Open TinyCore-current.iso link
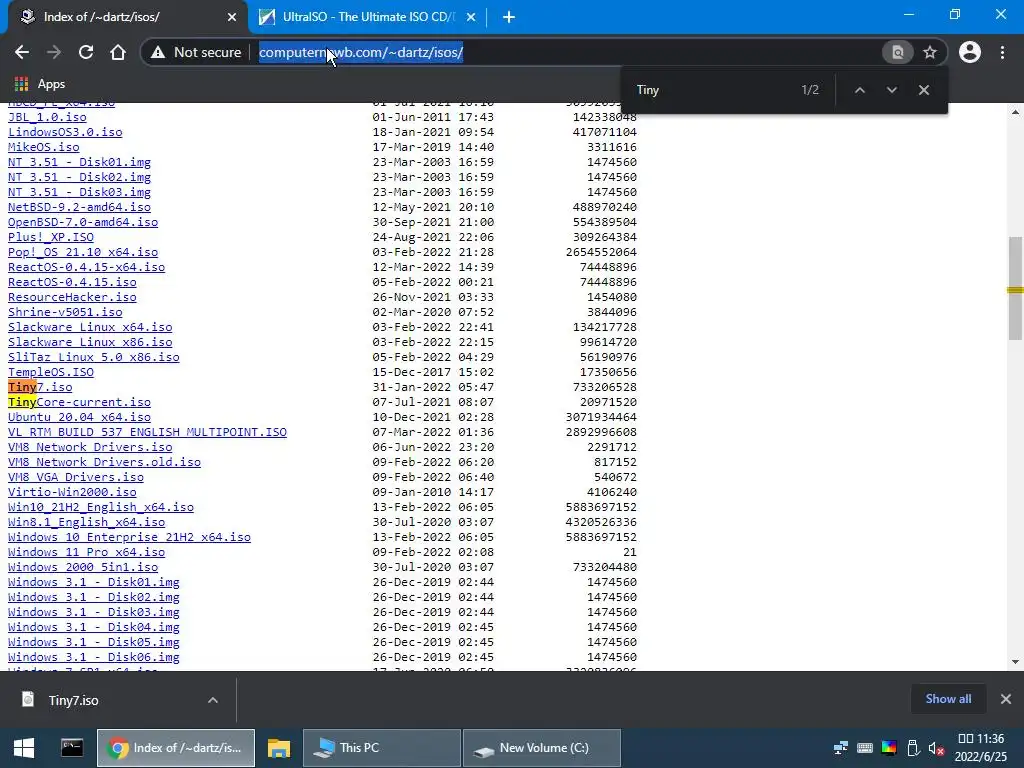This screenshot has height=768, width=1024. coord(79,402)
